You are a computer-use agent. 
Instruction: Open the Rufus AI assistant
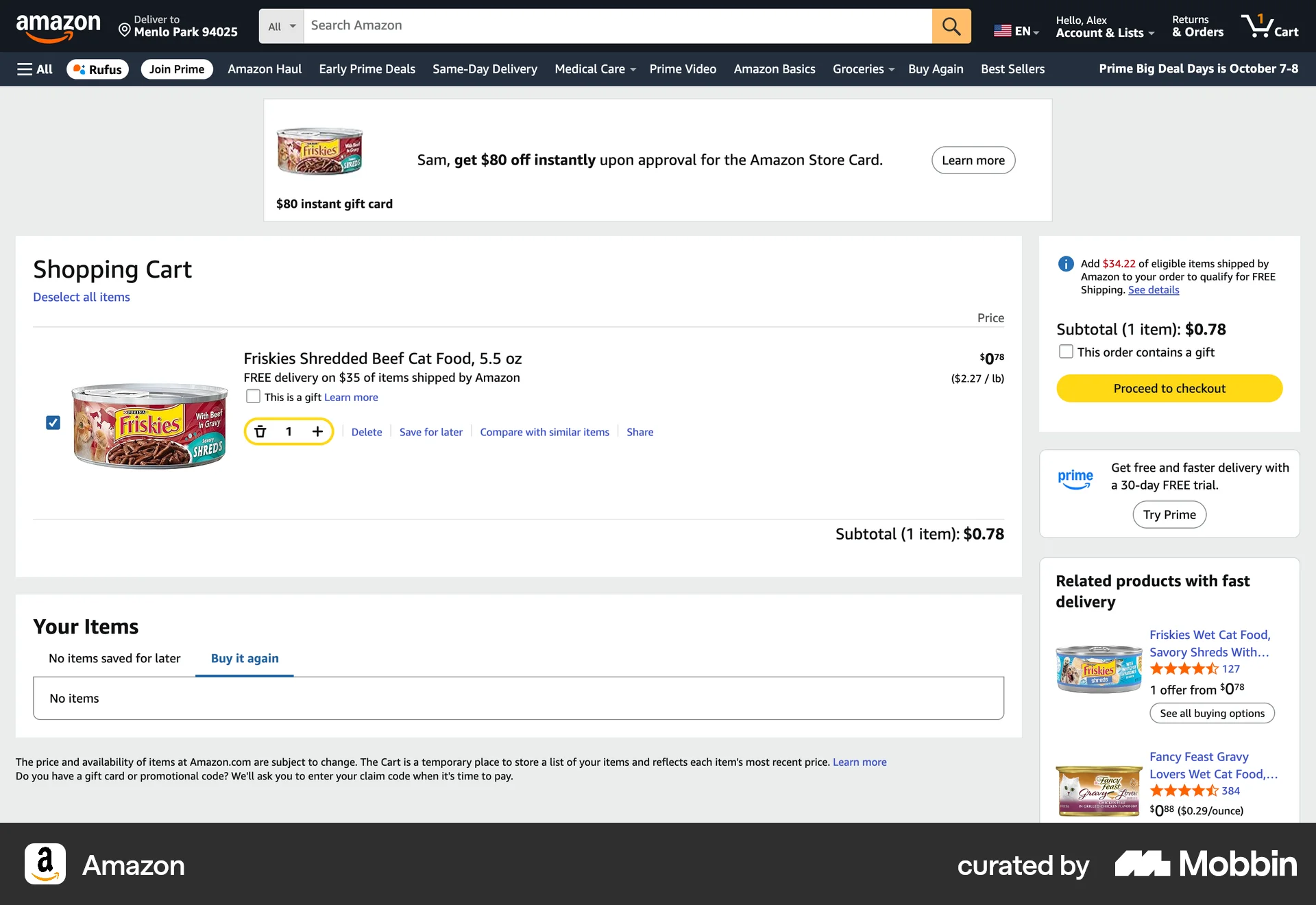pyautogui.click(x=97, y=69)
